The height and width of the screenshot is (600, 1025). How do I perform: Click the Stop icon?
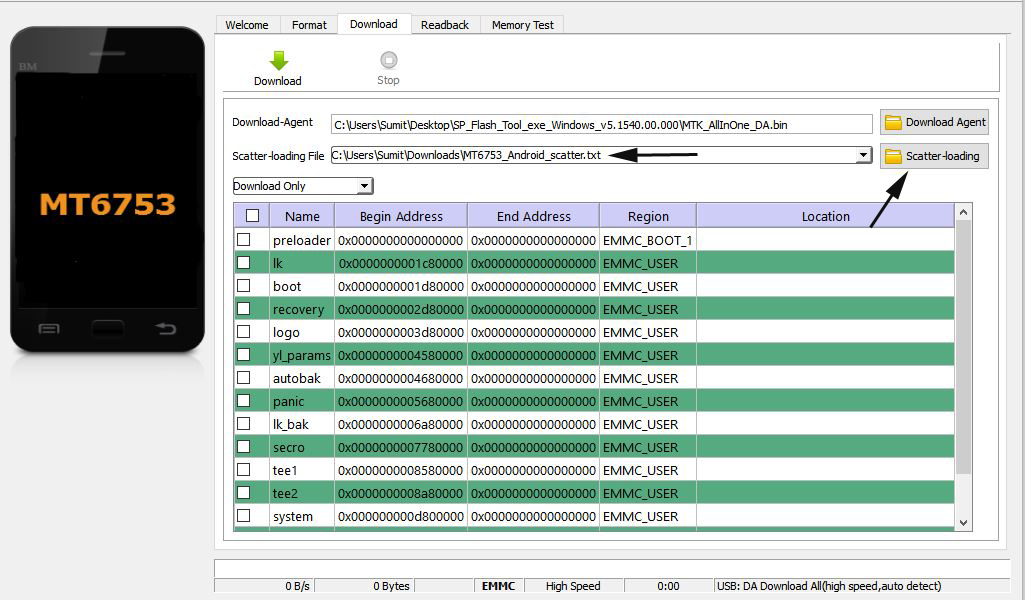(x=388, y=60)
